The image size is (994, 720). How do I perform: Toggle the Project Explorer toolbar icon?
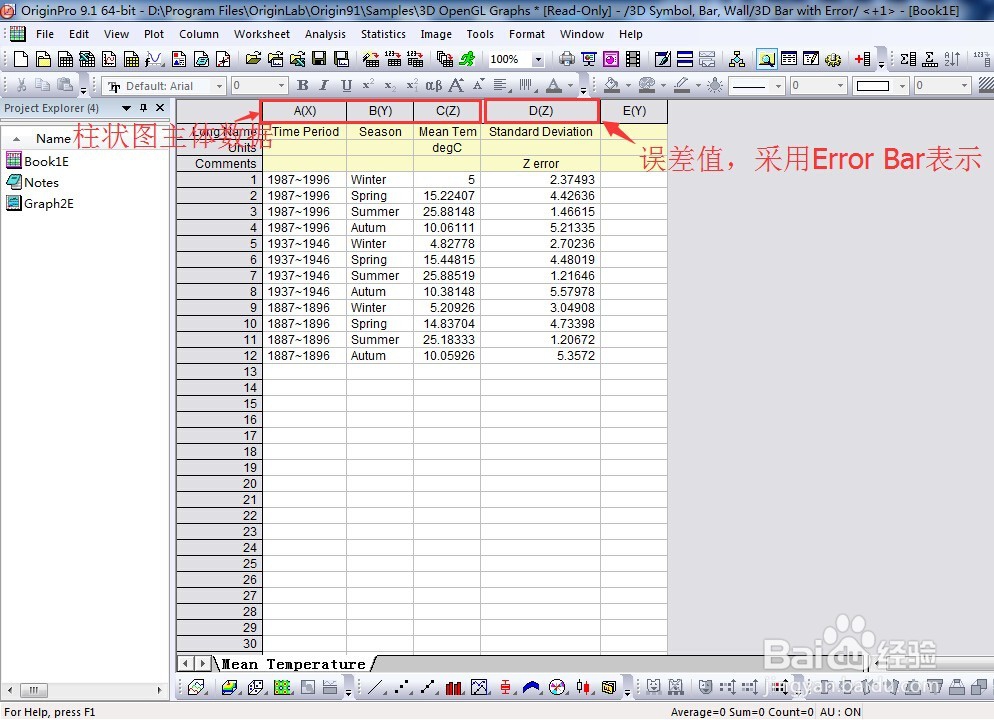click(x=766, y=59)
